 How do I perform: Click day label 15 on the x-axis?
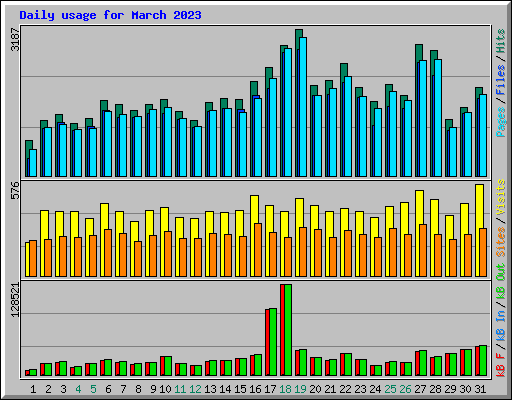tap(240, 389)
